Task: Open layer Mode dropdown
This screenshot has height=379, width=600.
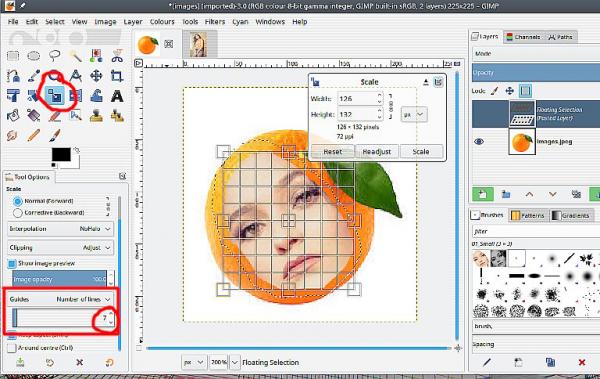Action: (536, 54)
